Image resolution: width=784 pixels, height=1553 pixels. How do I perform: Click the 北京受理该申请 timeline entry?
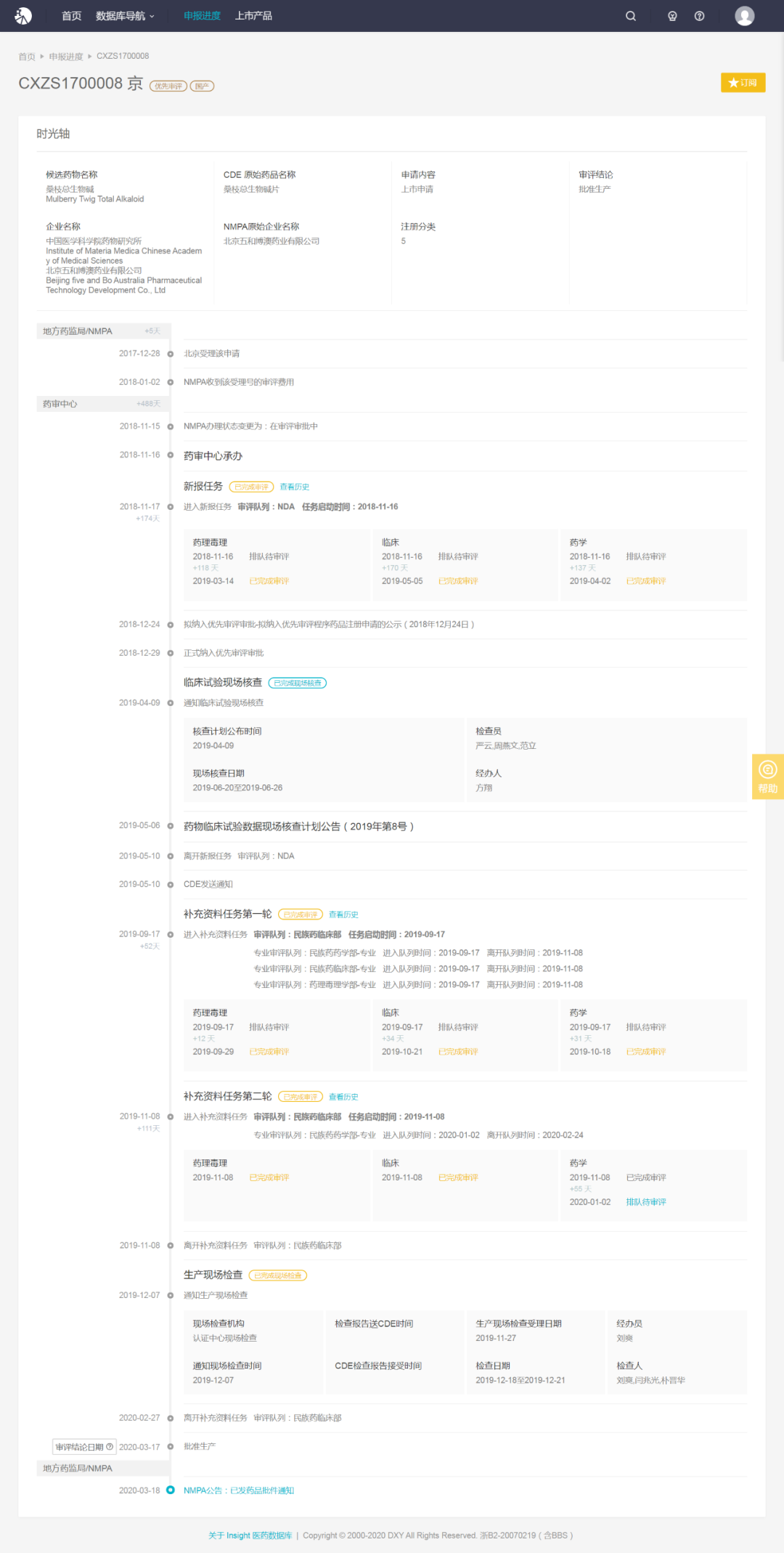click(211, 354)
